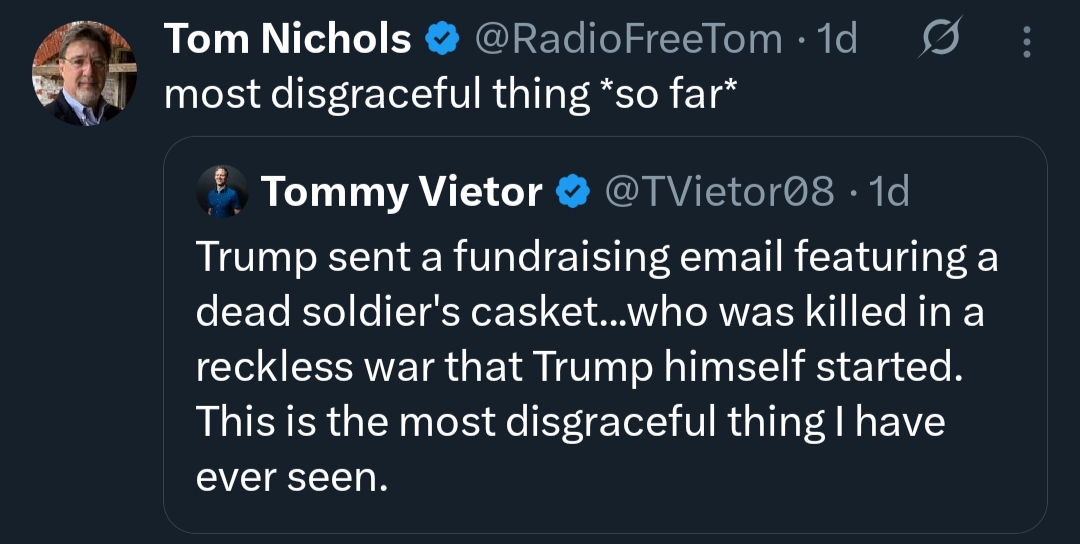This screenshot has width=1080, height=544.
Task: Open the three-dot more options menu
Action: [x=1026, y=41]
